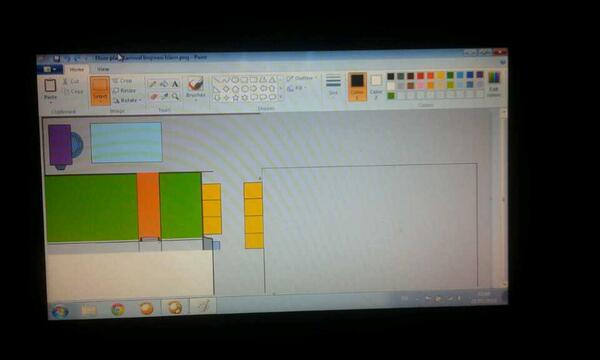Open the shape Outline dropdown
600x360 pixels.
click(x=302, y=78)
